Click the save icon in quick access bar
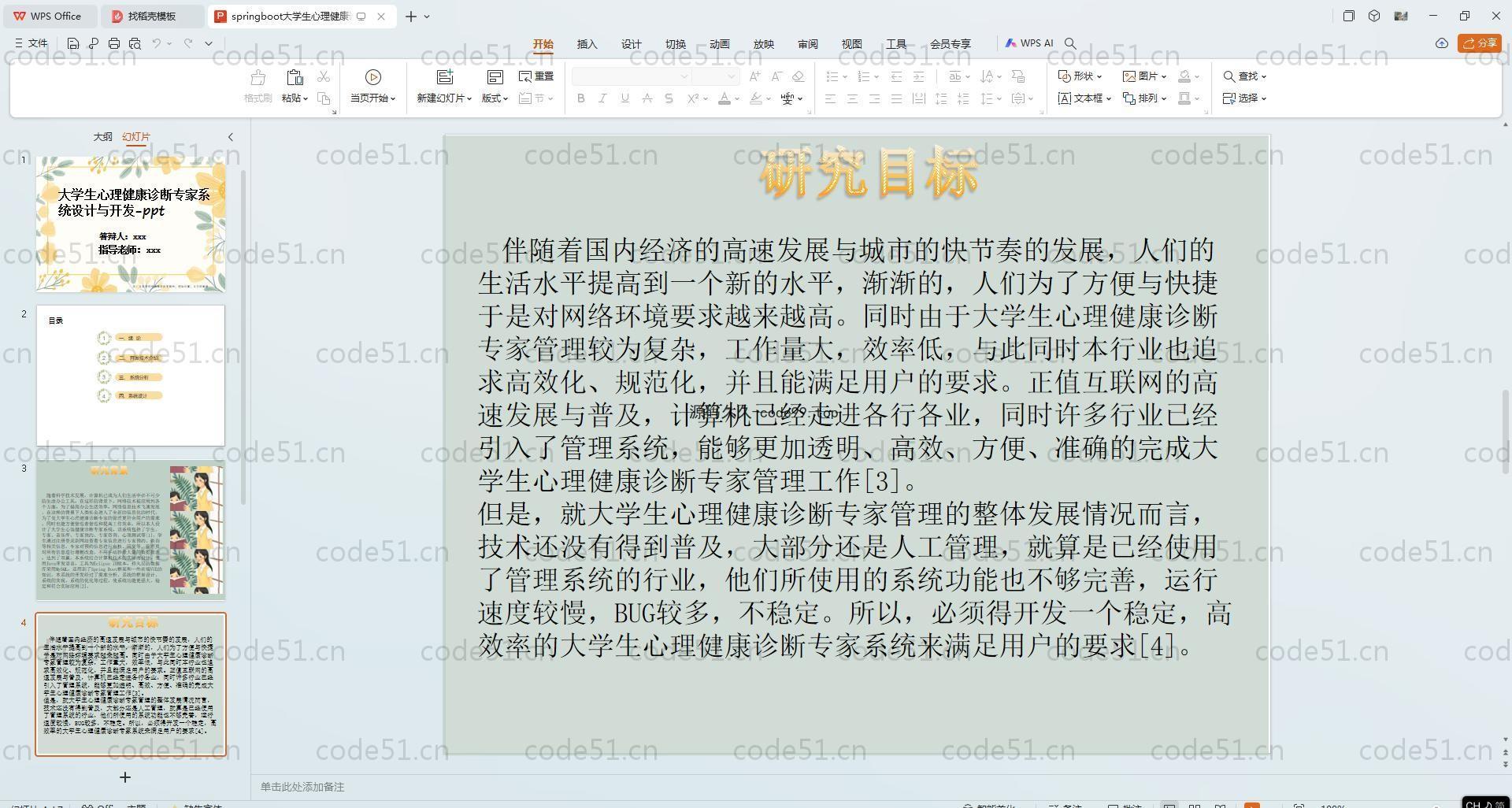The image size is (1512, 808). (x=73, y=43)
